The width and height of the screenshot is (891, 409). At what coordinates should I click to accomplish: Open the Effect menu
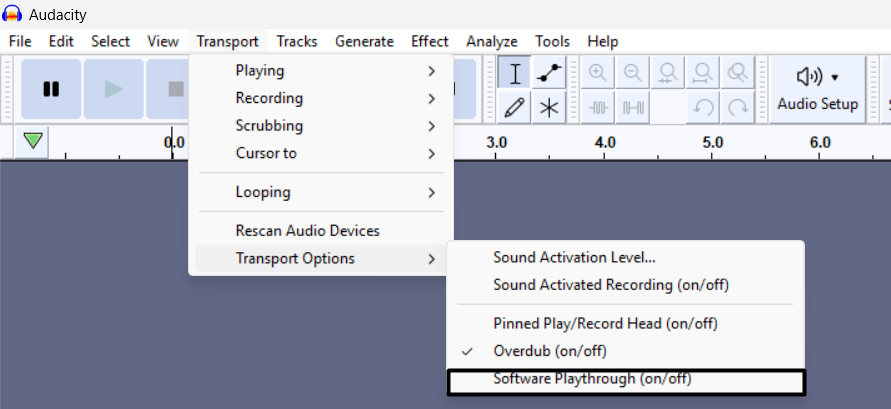(x=430, y=41)
